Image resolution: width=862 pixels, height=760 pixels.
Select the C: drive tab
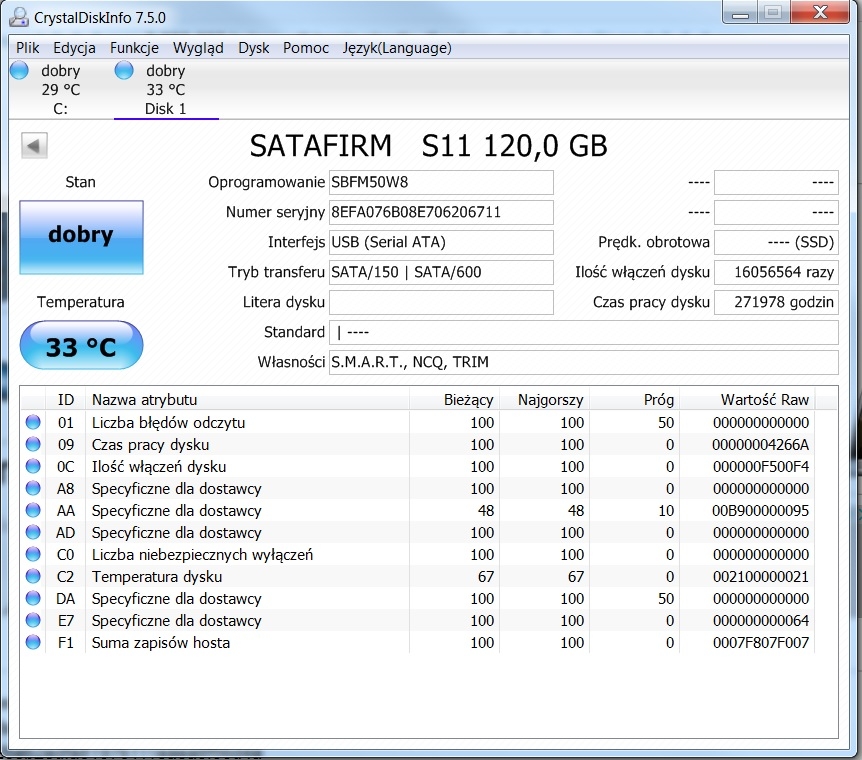coord(60,89)
